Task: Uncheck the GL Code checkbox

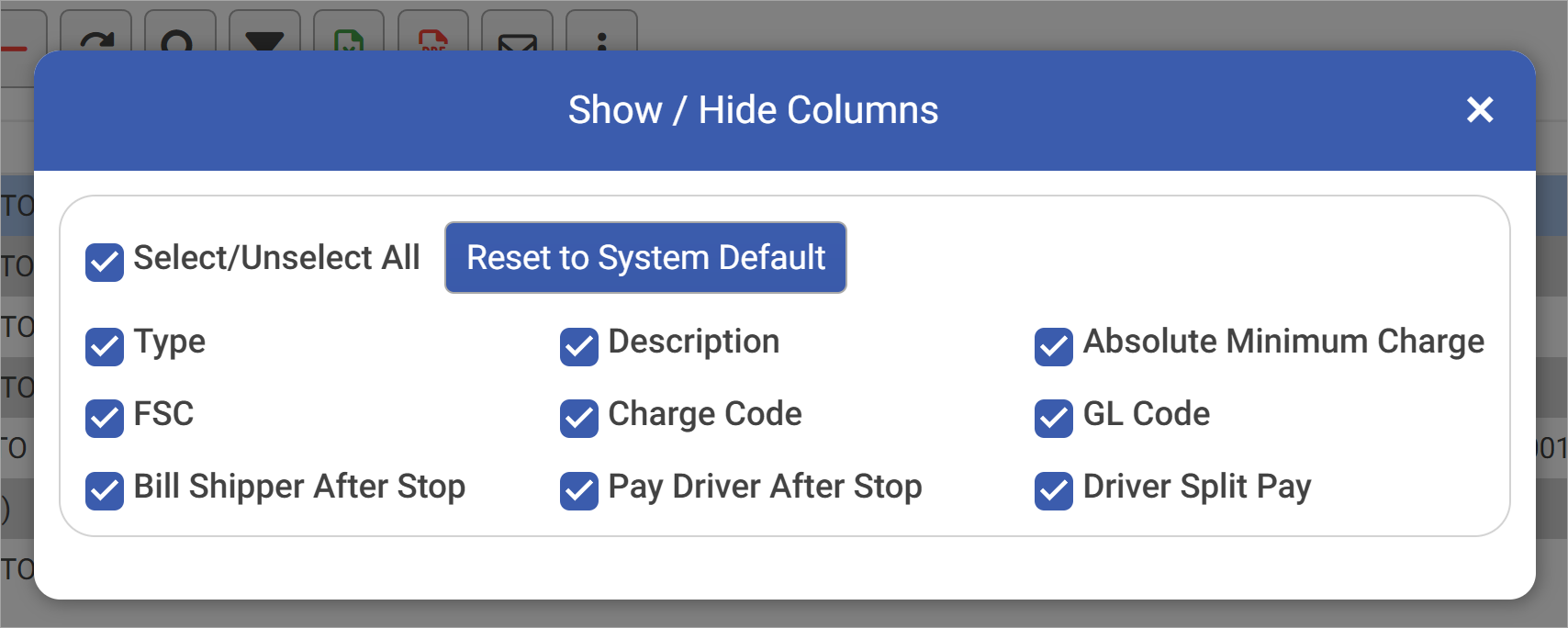Action: (1054, 419)
